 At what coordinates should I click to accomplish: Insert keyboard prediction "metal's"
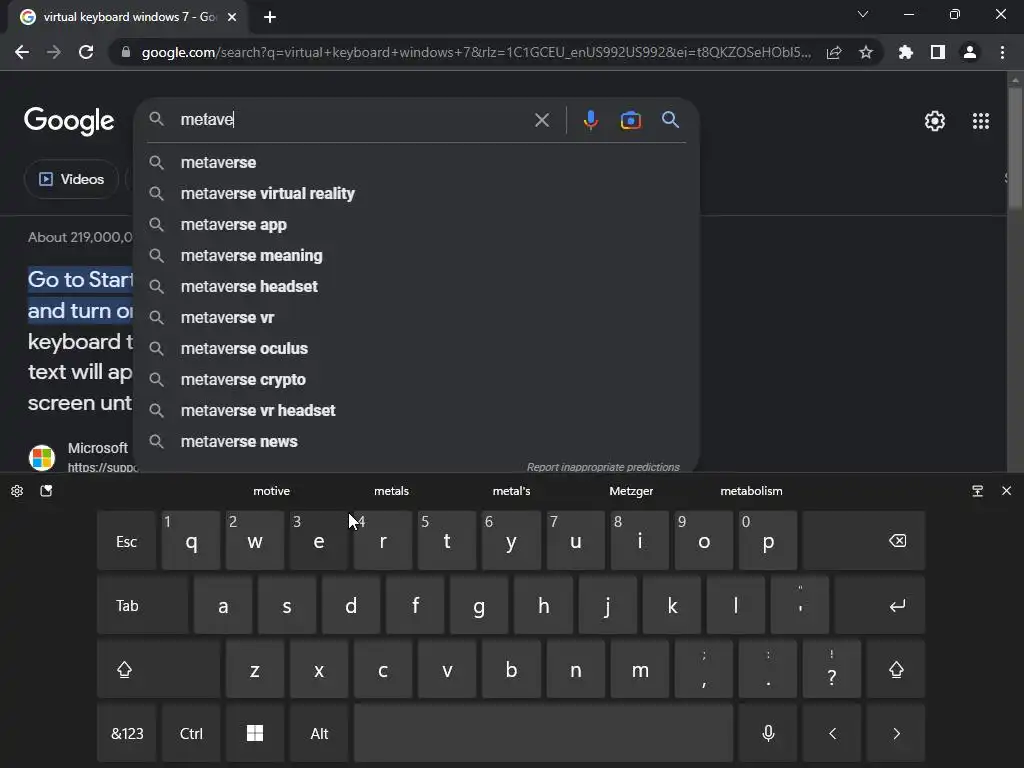point(511,491)
